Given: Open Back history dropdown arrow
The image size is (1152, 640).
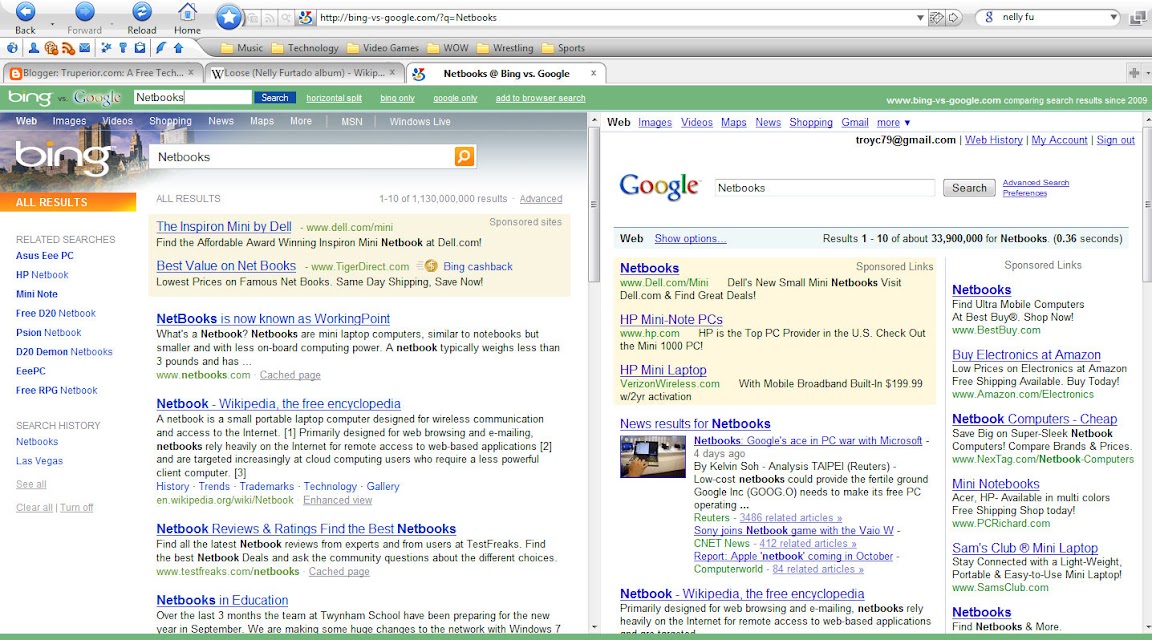Looking at the screenshot, I should (x=52, y=24).
